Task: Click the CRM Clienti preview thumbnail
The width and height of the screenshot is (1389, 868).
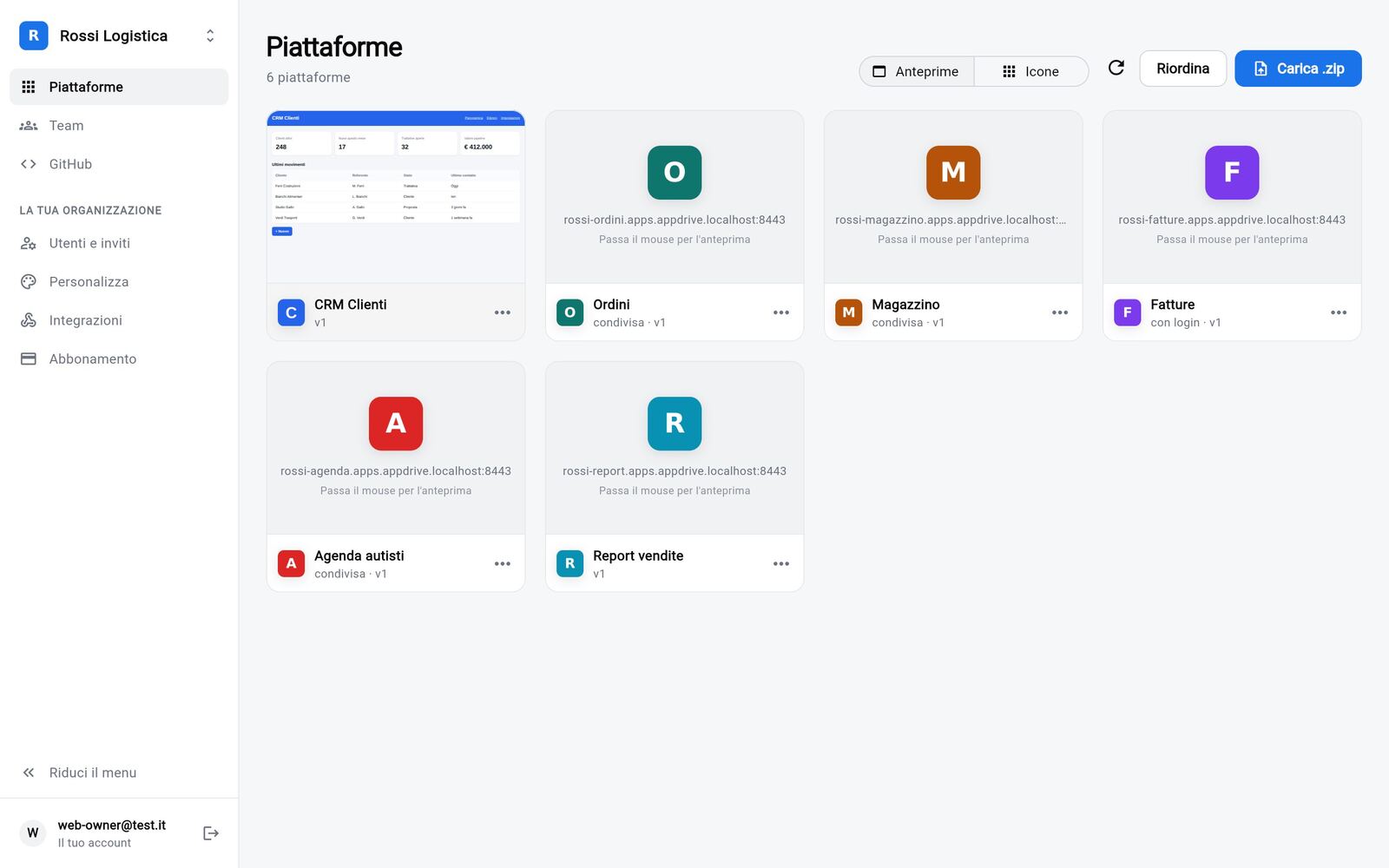Action: pos(396,197)
